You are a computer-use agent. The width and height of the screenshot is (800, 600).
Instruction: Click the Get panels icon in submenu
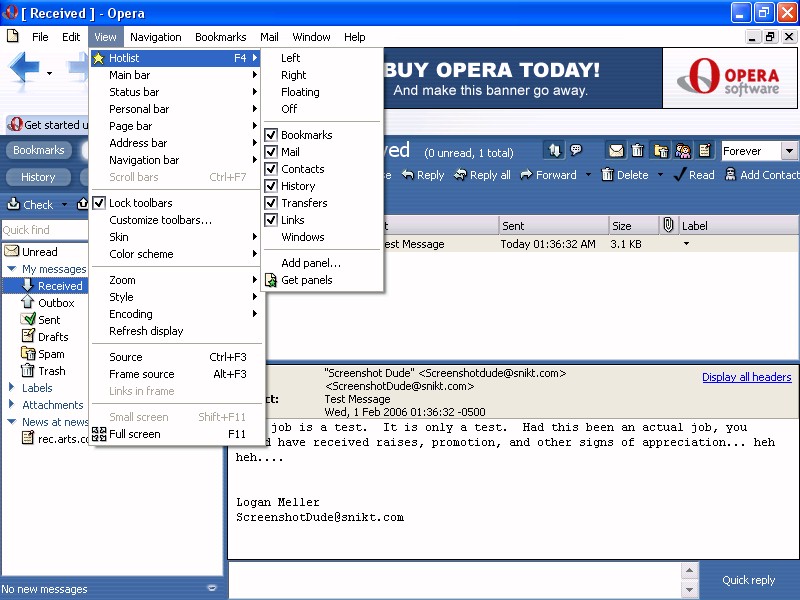point(270,280)
